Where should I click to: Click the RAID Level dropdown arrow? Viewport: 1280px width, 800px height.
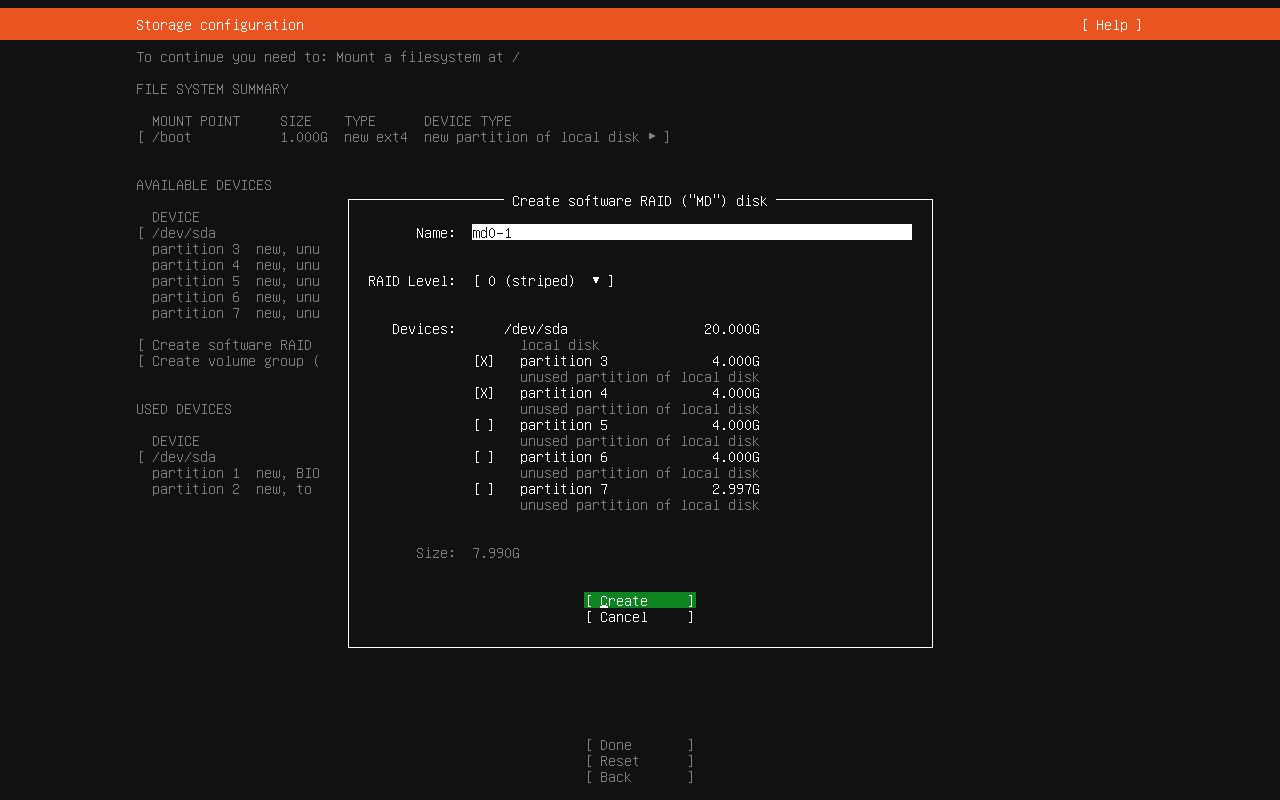[596, 281]
